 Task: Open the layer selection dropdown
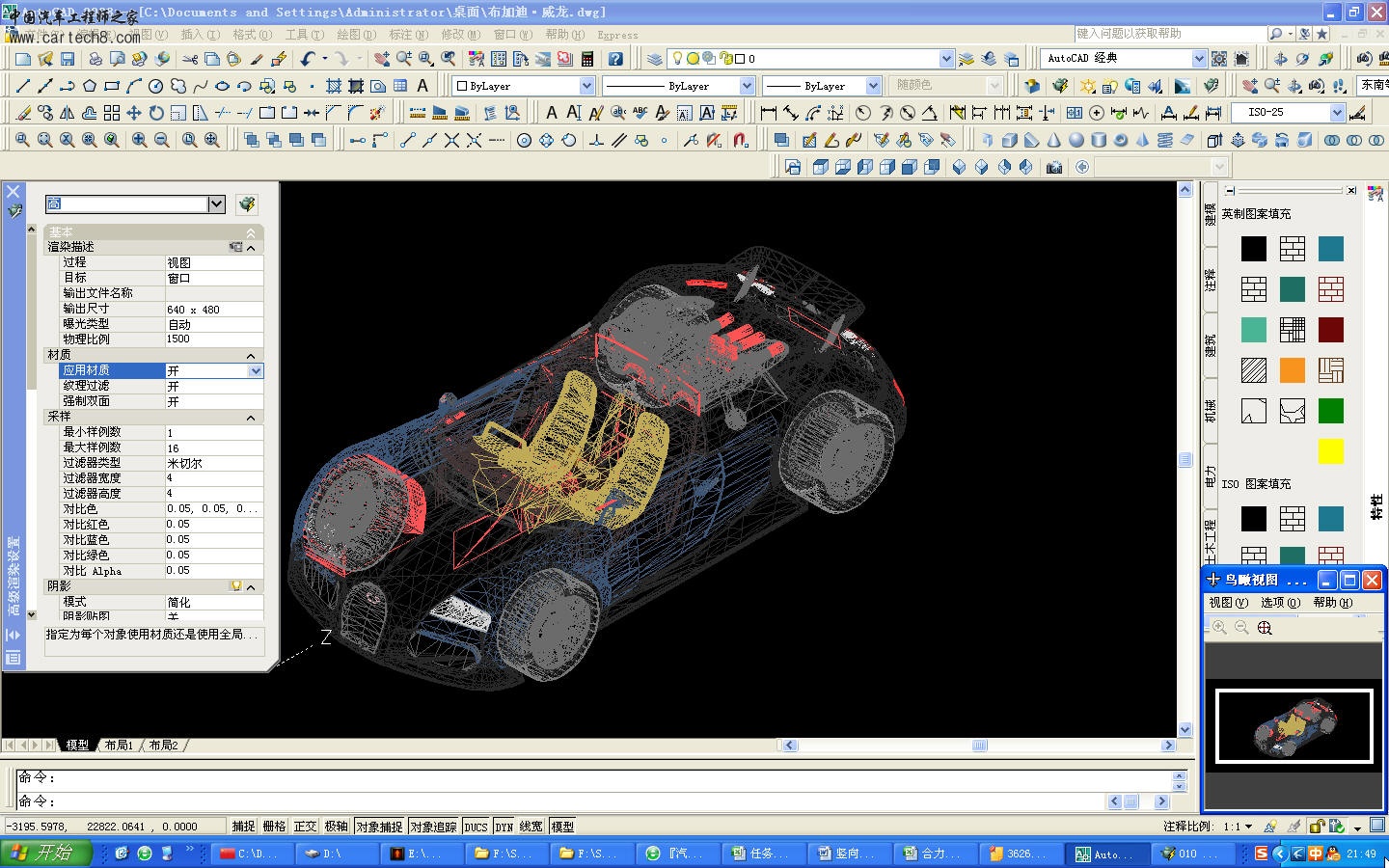pyautogui.click(x=946, y=59)
